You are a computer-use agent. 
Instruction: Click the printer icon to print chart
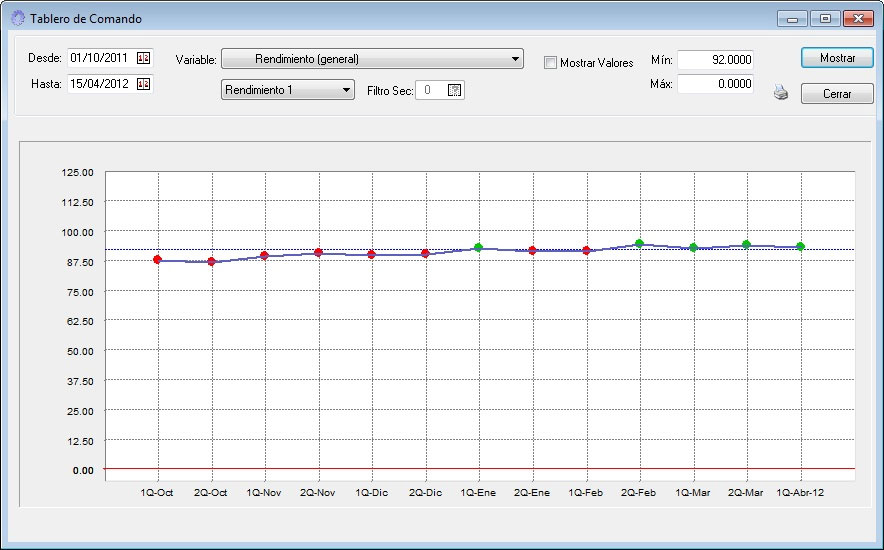click(781, 93)
